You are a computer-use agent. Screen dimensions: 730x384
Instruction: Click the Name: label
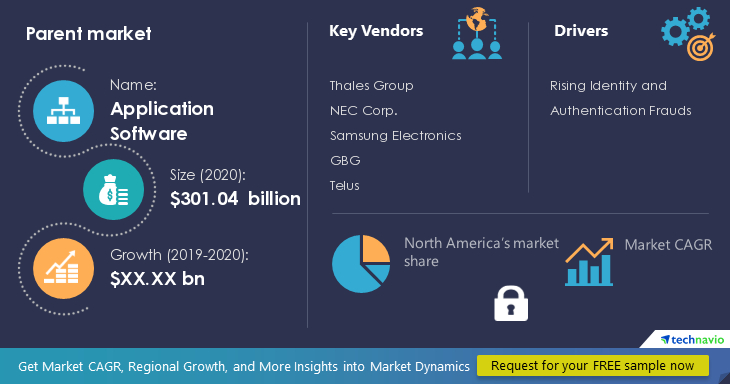(133, 85)
